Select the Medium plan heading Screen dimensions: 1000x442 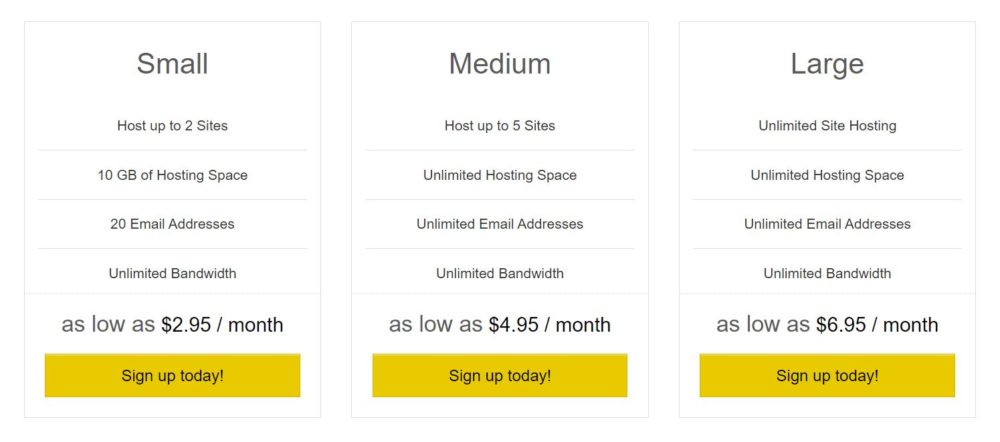click(499, 64)
